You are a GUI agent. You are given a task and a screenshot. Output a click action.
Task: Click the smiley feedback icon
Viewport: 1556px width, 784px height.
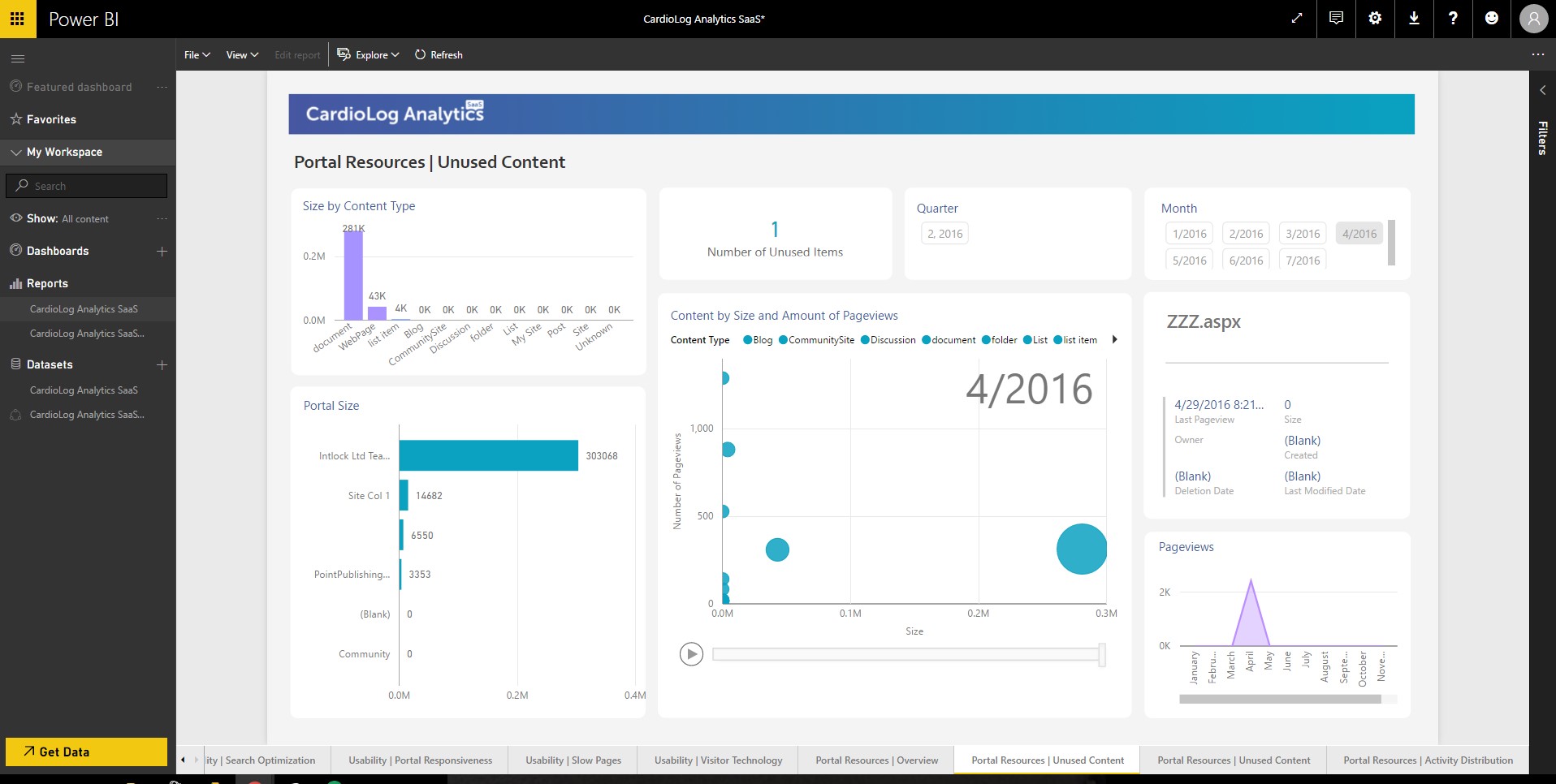[1492, 19]
